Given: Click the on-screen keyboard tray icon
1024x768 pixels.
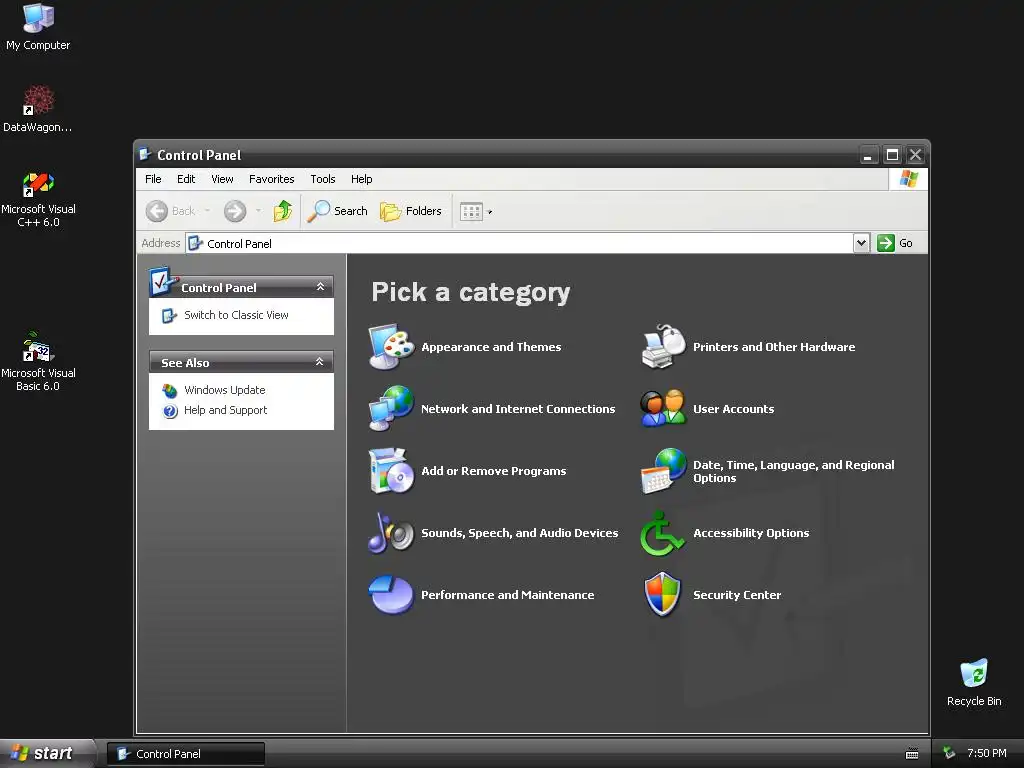Looking at the screenshot, I should pyautogui.click(x=912, y=754).
